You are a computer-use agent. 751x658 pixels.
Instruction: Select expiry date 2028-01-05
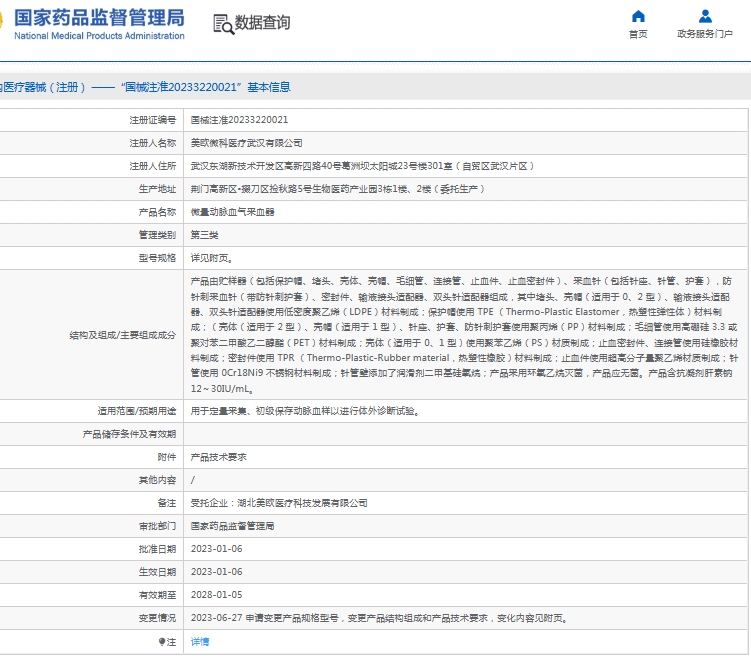216,595
